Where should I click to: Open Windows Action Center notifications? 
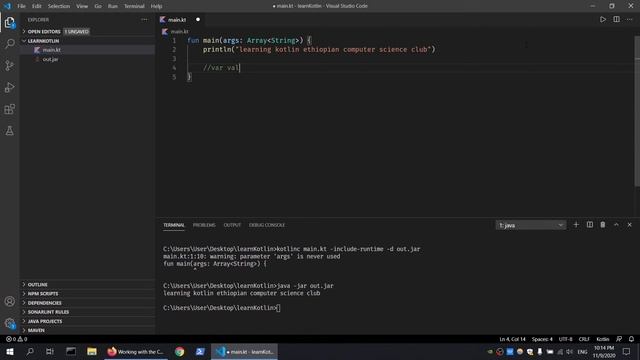click(x=627, y=351)
